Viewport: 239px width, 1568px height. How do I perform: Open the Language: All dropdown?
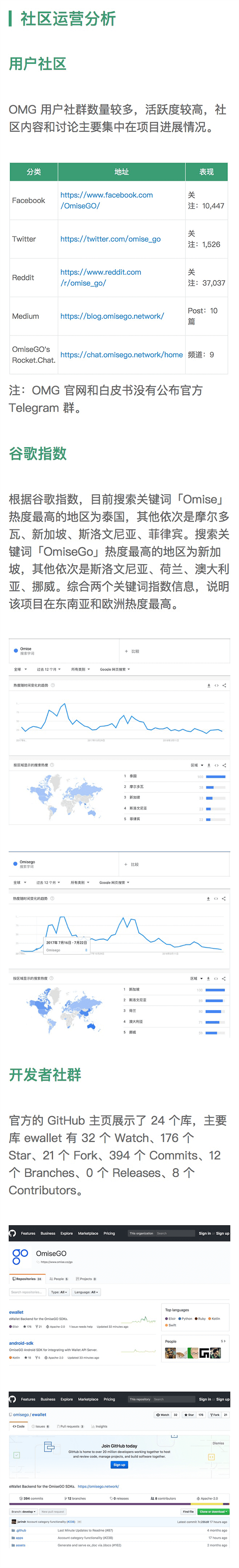coord(86,1292)
